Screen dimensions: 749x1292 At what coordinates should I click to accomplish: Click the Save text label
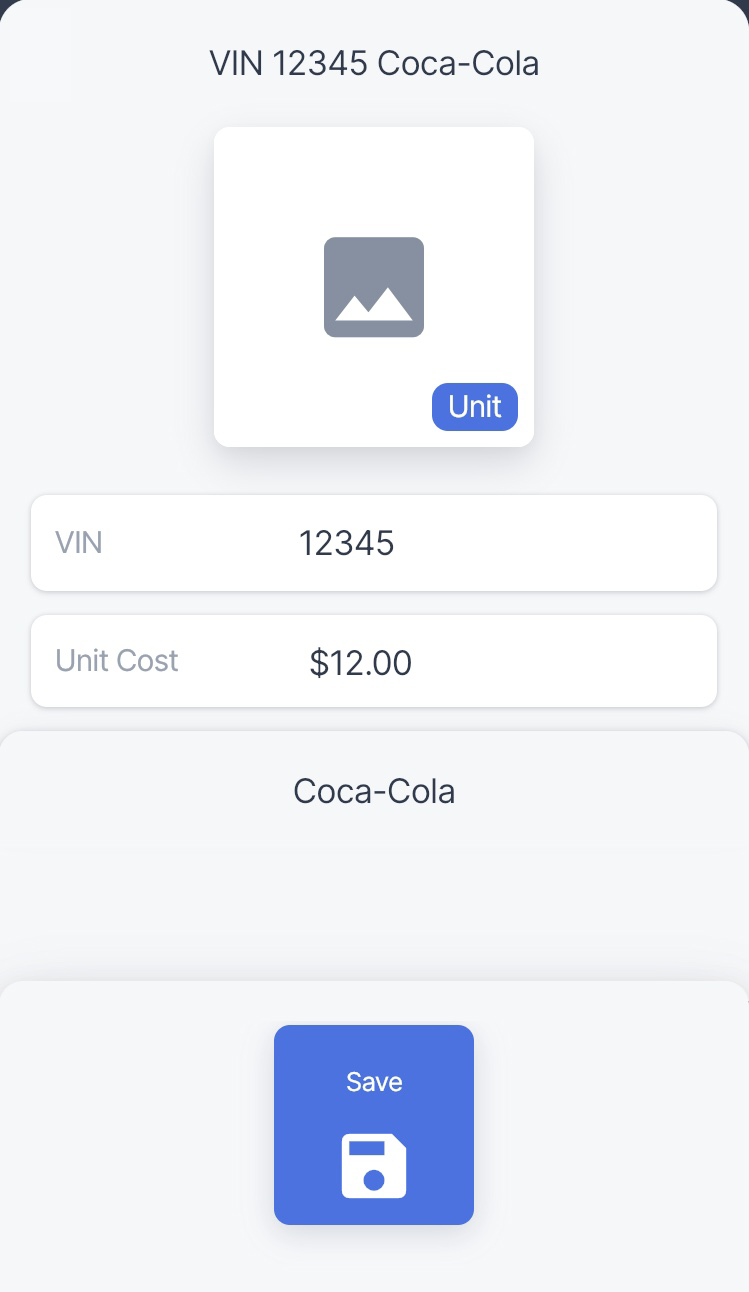pyautogui.click(x=374, y=1082)
